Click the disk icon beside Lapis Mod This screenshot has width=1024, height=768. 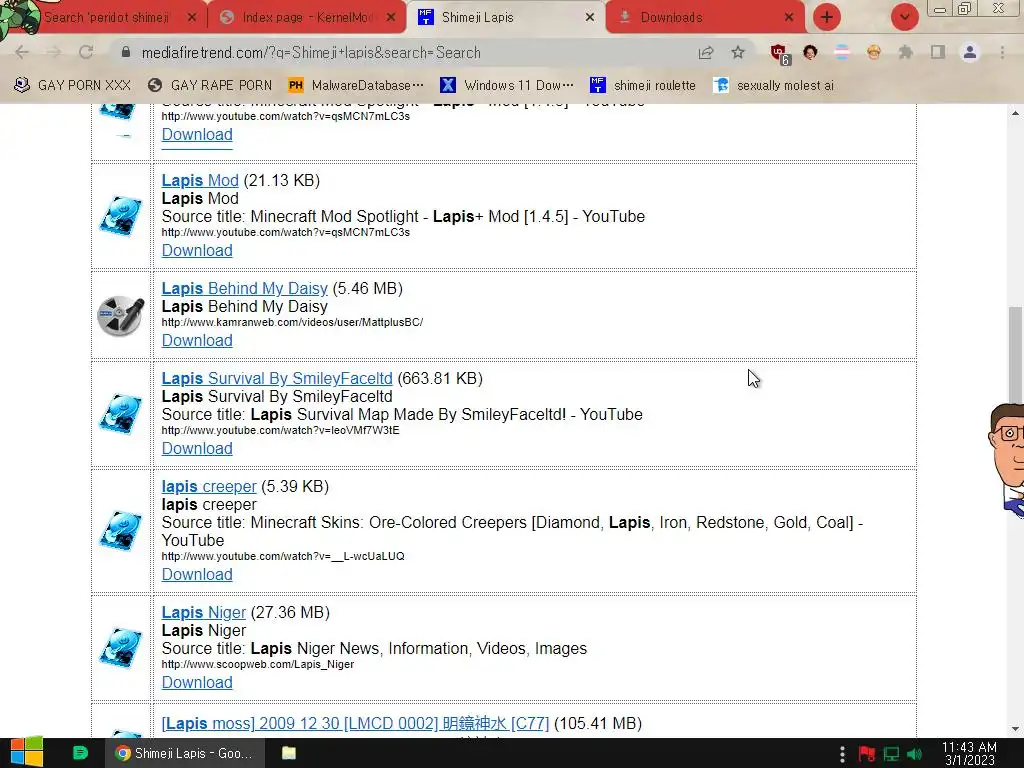click(x=121, y=216)
